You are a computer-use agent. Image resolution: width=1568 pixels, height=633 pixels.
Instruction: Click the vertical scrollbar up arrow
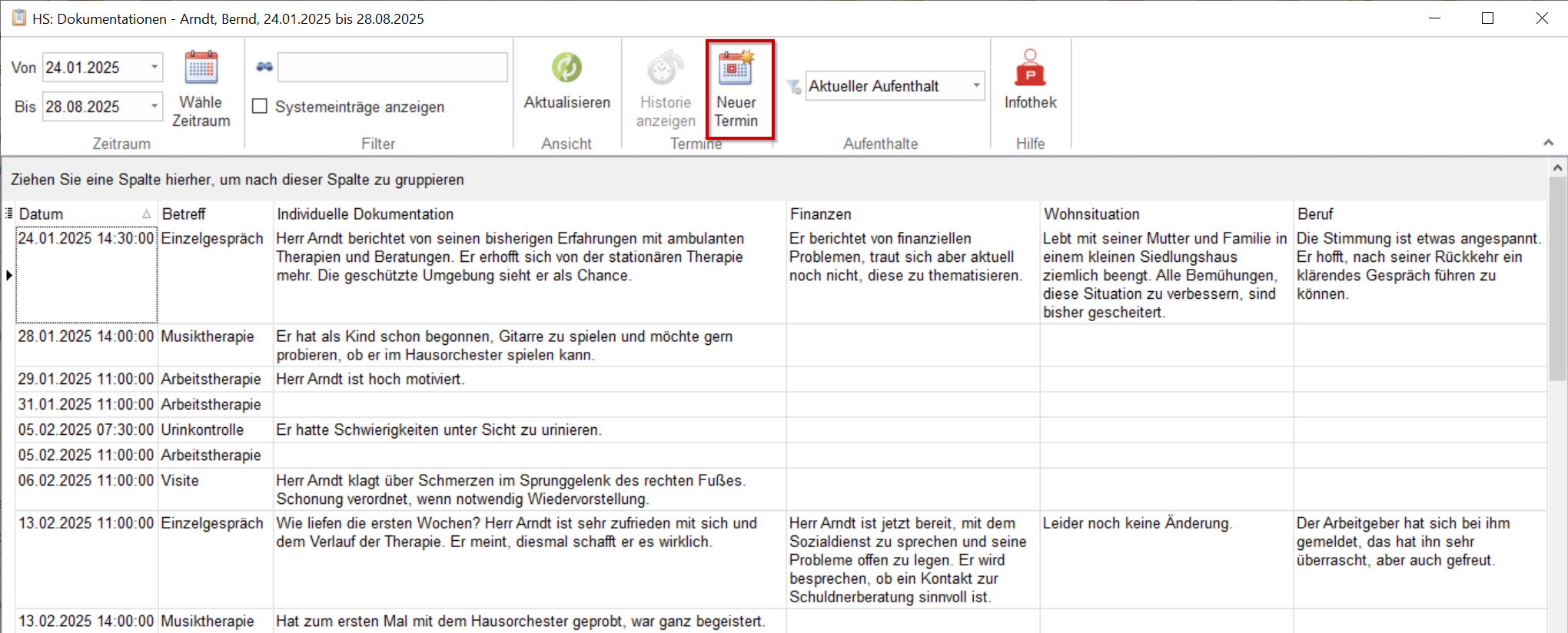(1557, 167)
